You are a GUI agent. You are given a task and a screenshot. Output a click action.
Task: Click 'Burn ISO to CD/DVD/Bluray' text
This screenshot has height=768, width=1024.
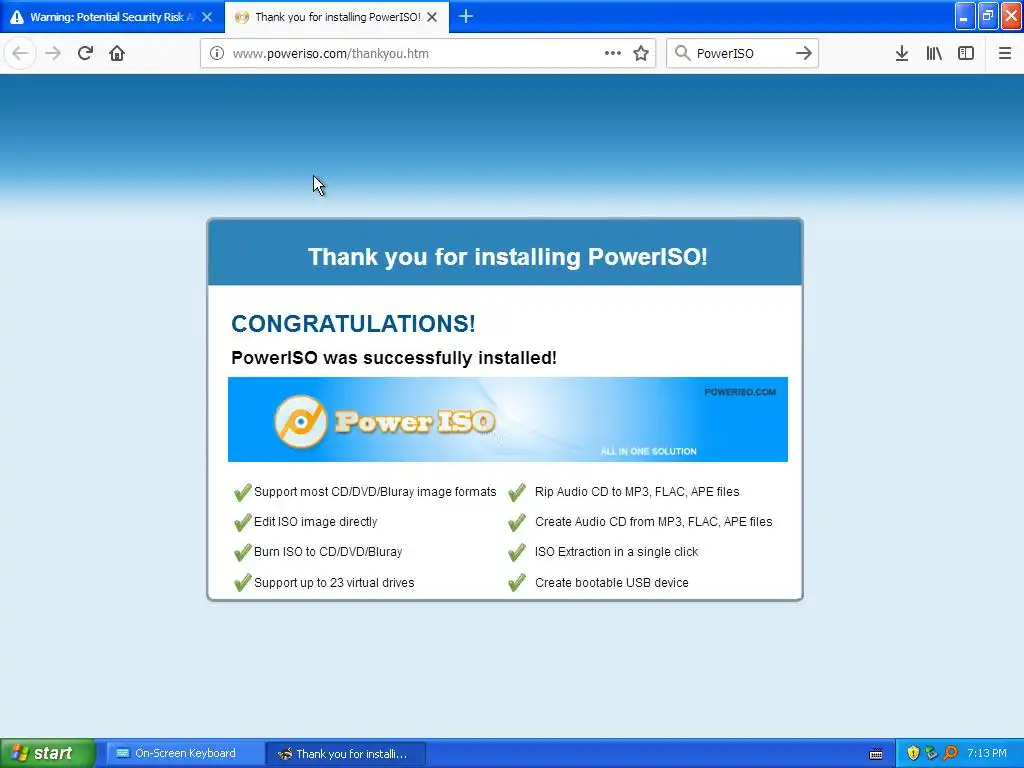[328, 552]
